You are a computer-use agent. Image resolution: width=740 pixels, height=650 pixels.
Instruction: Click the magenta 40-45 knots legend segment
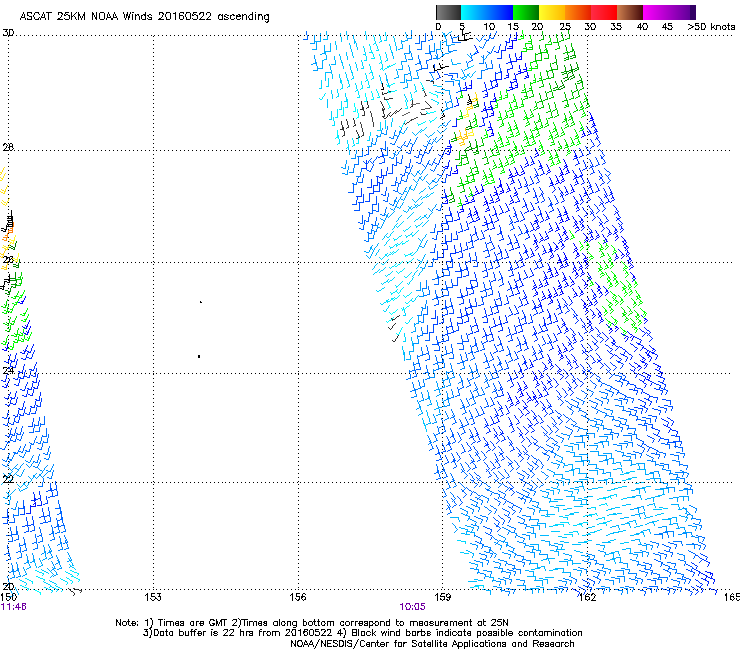click(x=656, y=12)
